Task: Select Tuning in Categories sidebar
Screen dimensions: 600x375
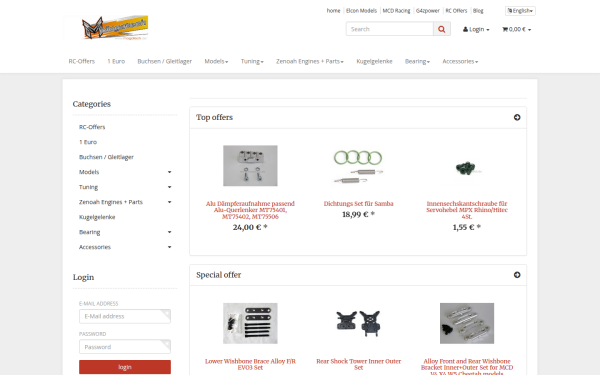Action: pyautogui.click(x=88, y=187)
